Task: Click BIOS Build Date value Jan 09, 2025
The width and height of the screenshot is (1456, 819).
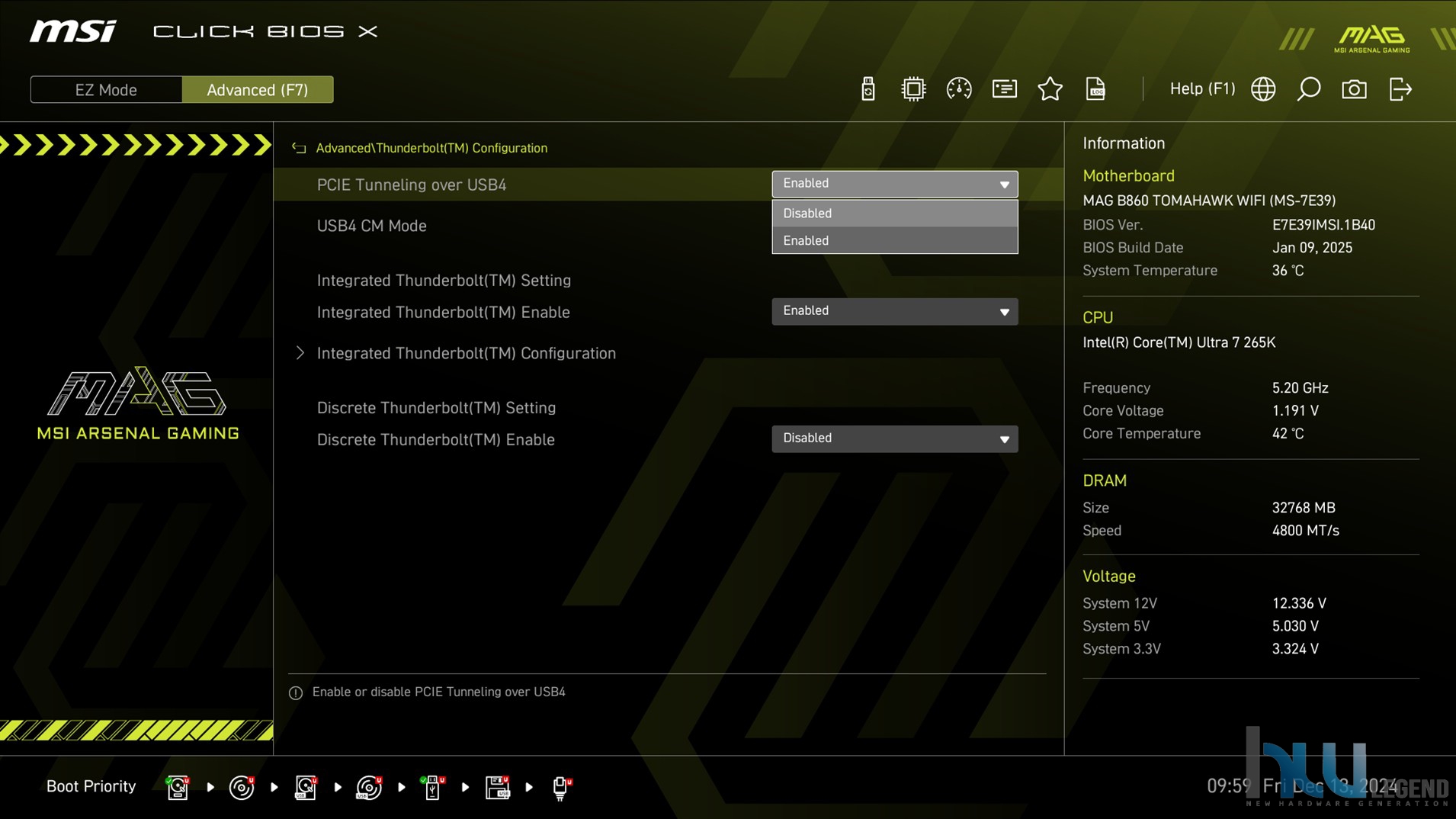Action: [1312, 248]
